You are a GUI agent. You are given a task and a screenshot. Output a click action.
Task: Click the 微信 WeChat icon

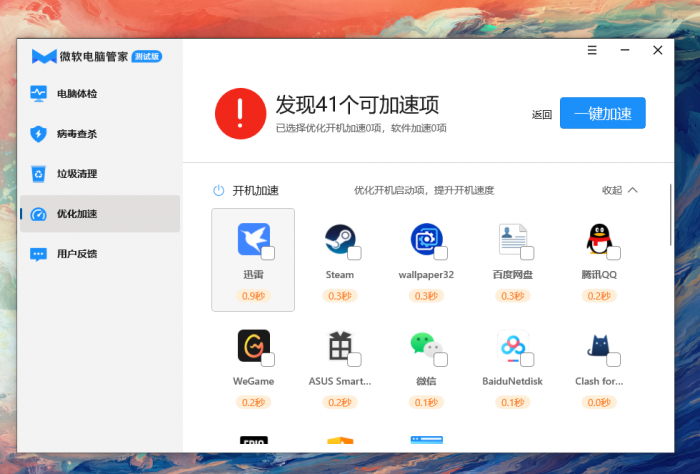tap(426, 345)
